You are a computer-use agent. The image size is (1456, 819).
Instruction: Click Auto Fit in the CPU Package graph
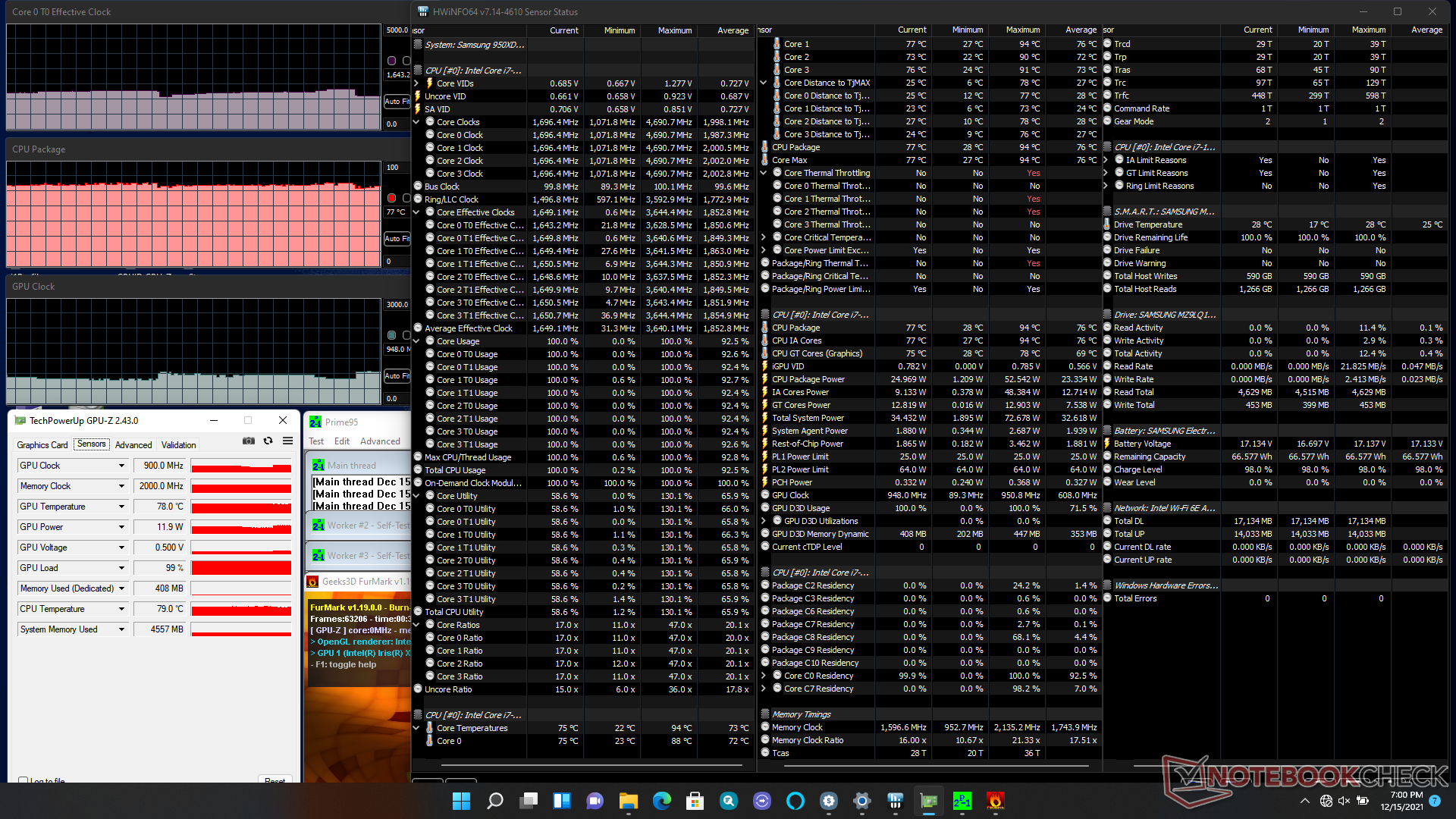[x=397, y=238]
